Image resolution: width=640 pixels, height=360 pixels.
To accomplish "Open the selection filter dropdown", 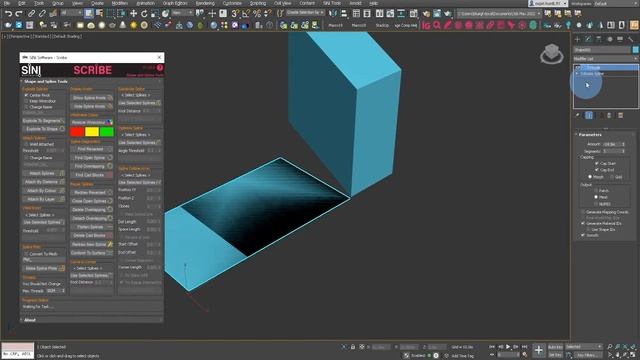I will pos(71,13).
